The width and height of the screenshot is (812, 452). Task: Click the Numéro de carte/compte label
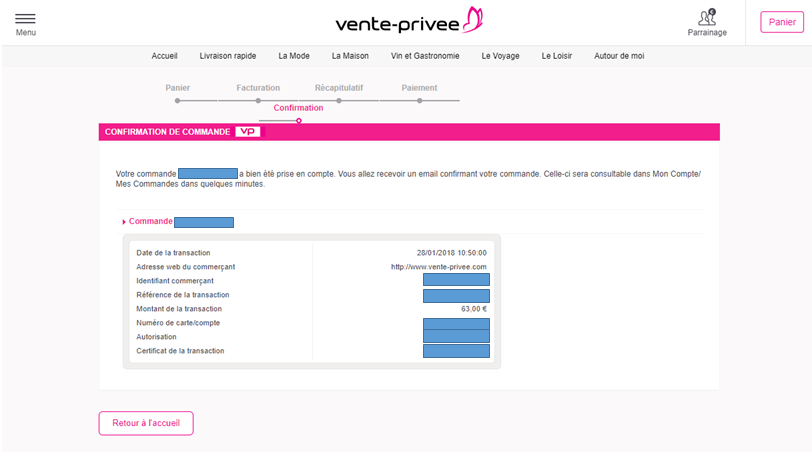[178, 323]
